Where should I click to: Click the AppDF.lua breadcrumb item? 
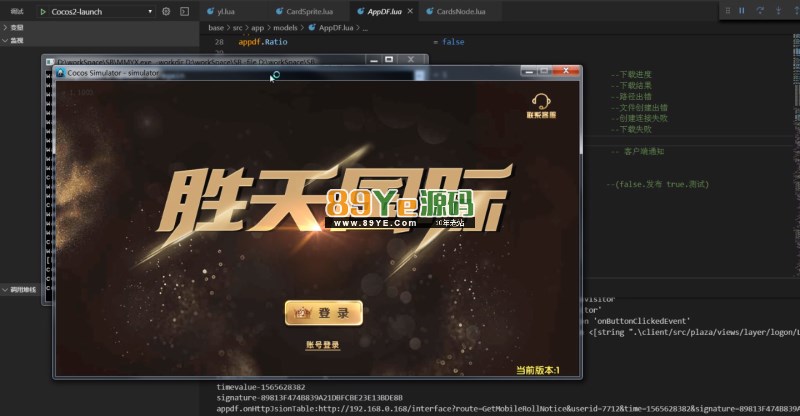click(331, 28)
